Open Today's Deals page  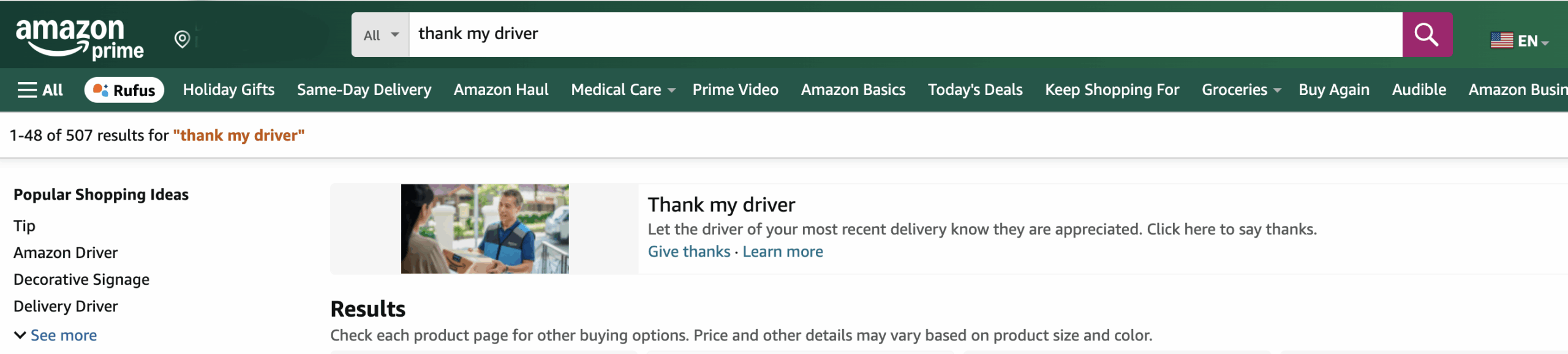pyautogui.click(x=975, y=90)
